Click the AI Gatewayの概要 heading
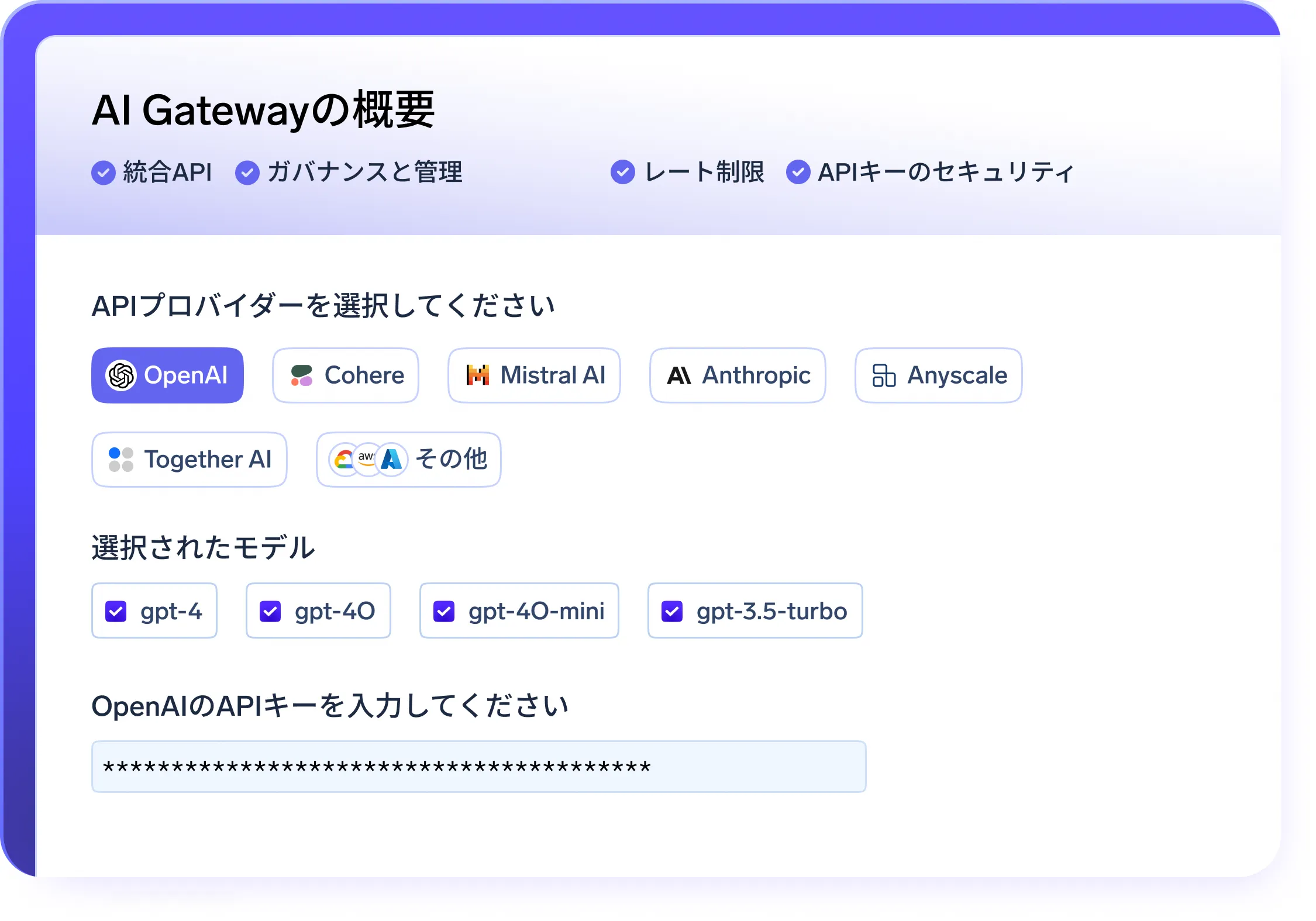1316x921 pixels. pyautogui.click(x=263, y=110)
